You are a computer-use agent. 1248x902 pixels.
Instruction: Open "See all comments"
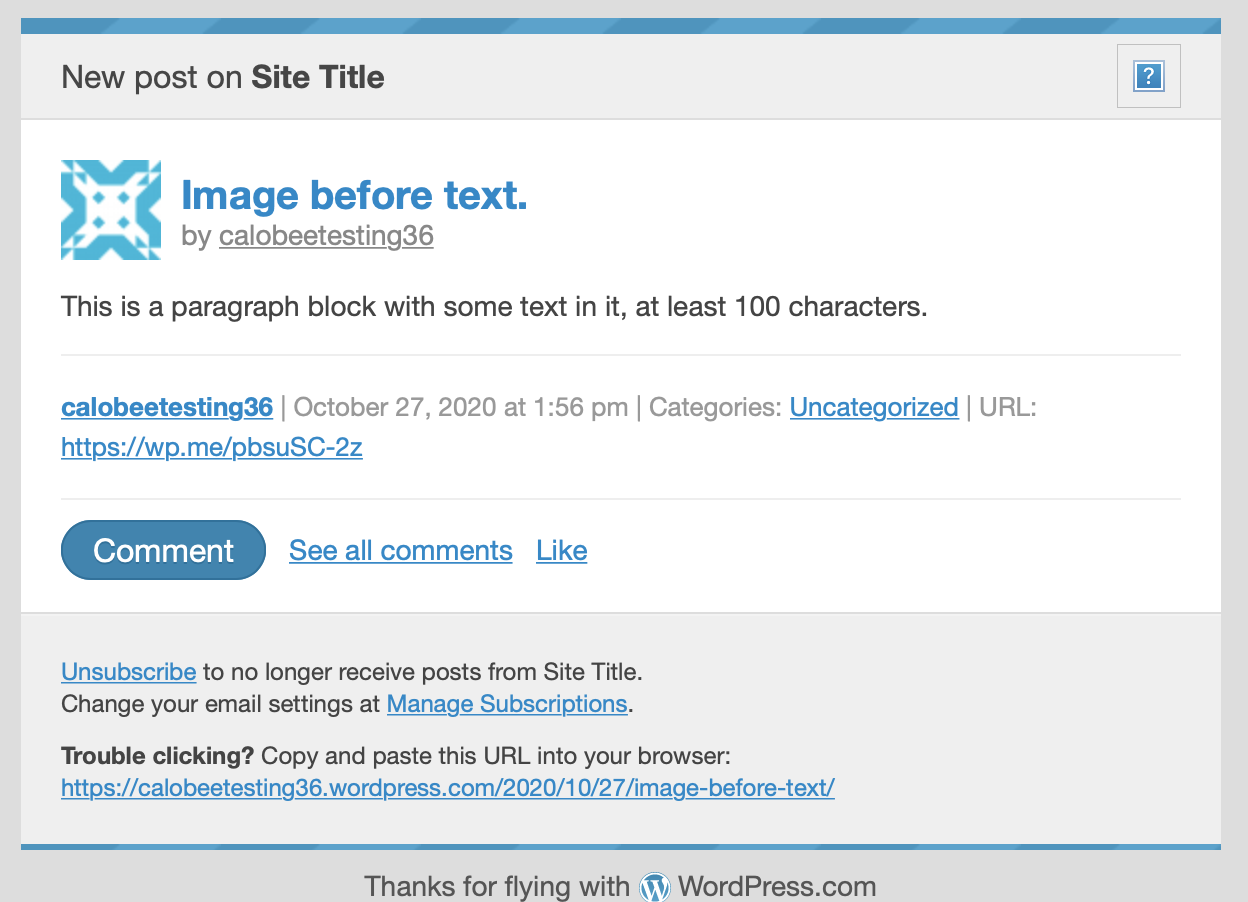(x=400, y=550)
